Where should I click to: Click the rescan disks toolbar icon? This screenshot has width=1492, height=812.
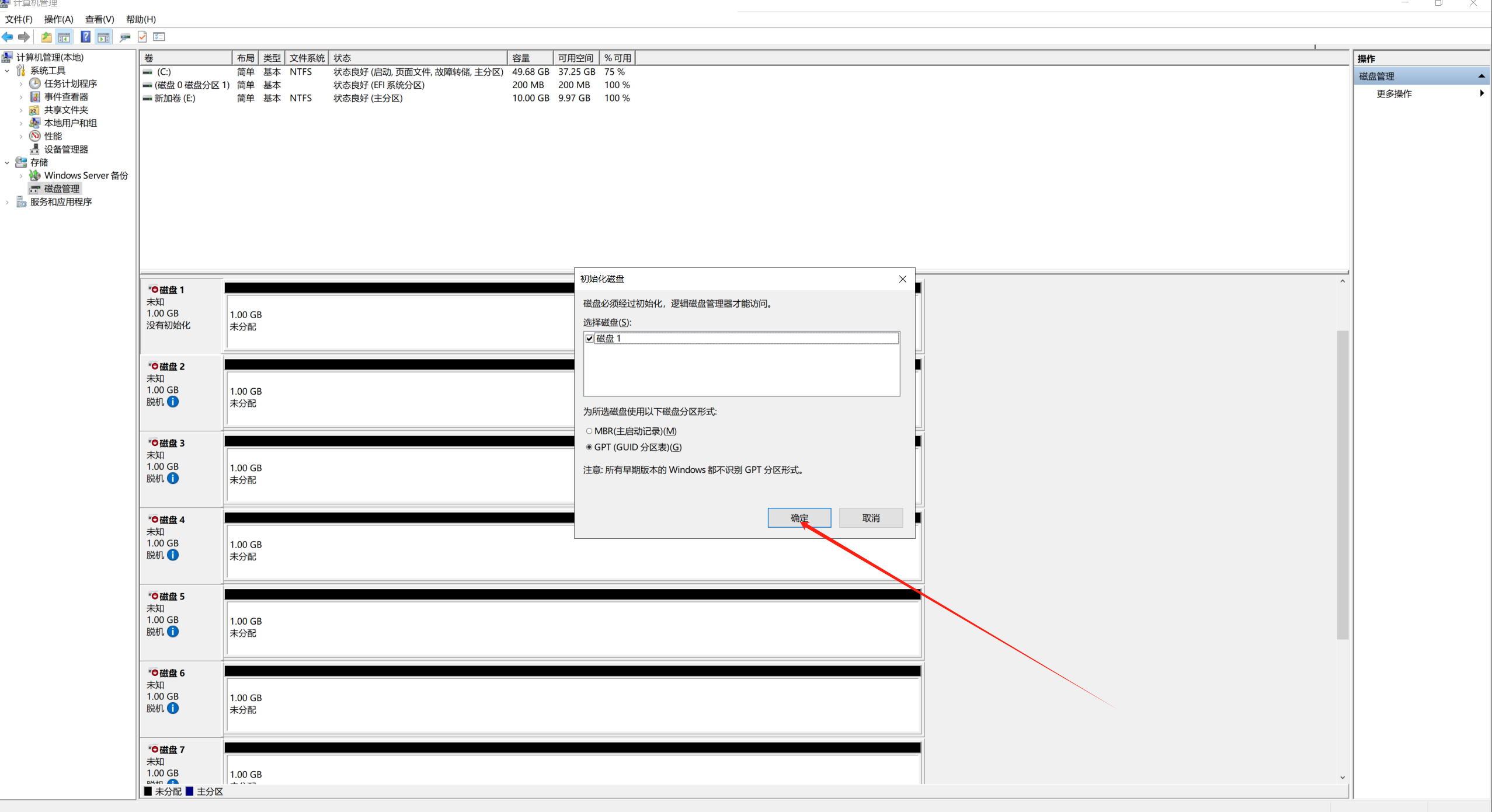[x=124, y=37]
